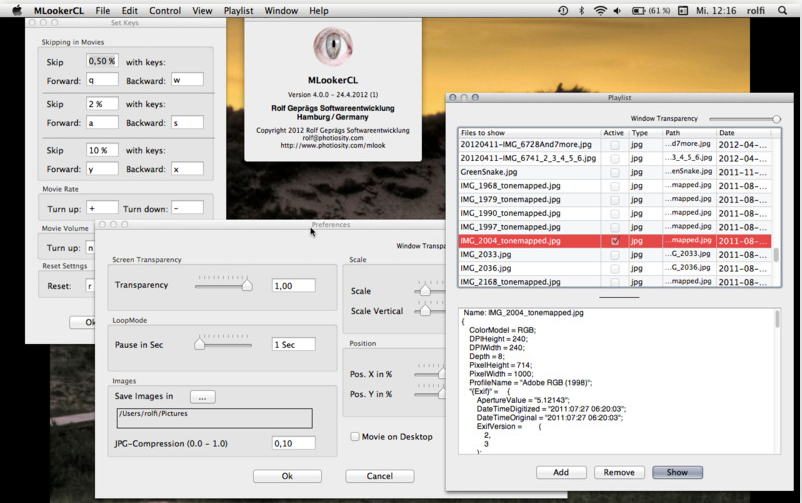
Task: Click the Skip 0,50 % field
Action: tap(102, 61)
